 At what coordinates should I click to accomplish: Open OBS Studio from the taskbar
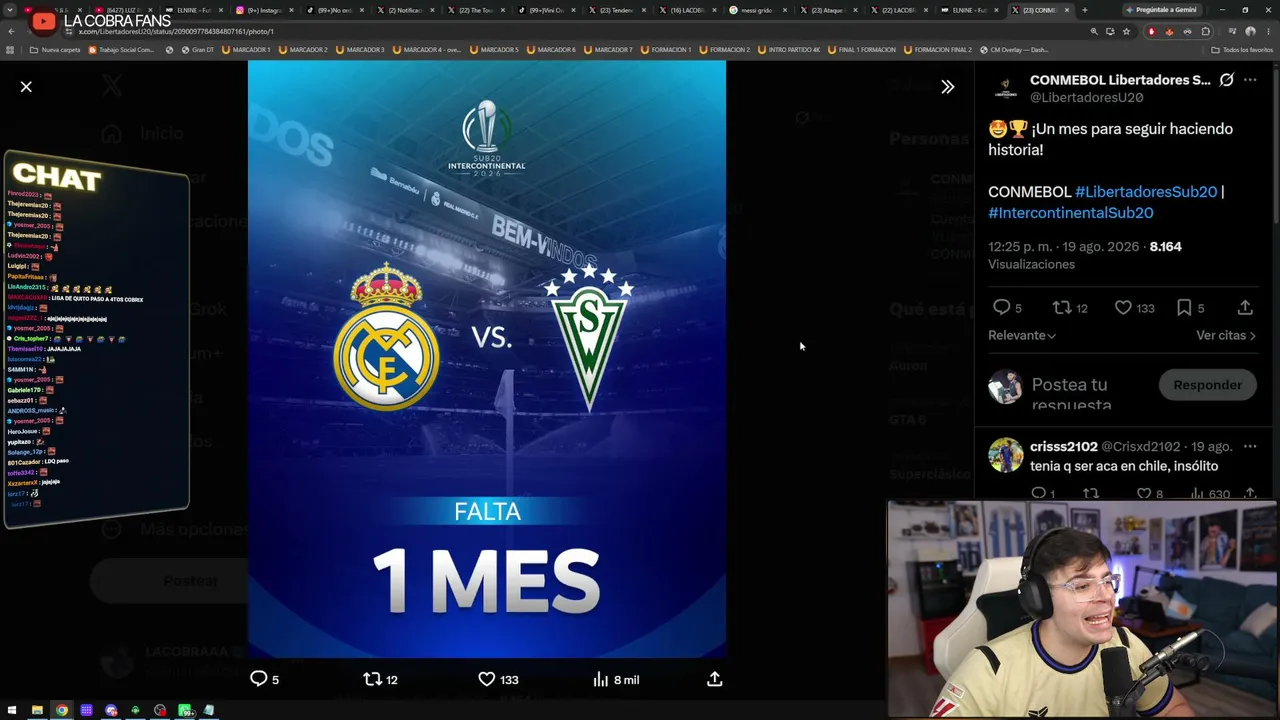click(x=160, y=710)
